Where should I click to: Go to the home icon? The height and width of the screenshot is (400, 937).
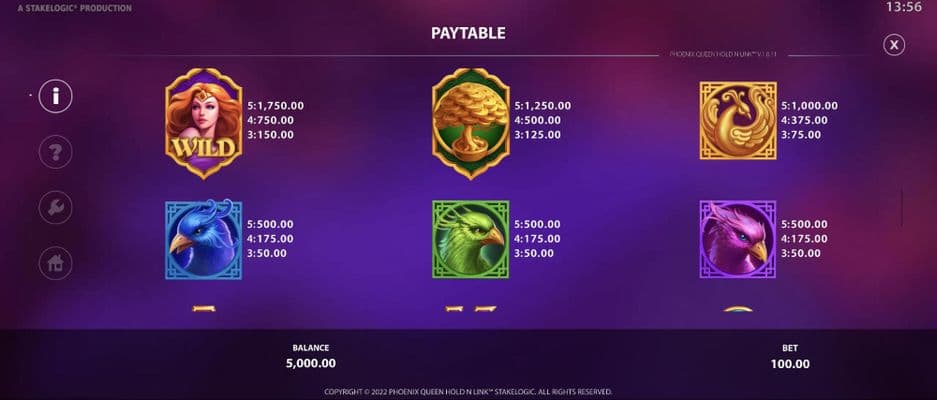[56, 263]
